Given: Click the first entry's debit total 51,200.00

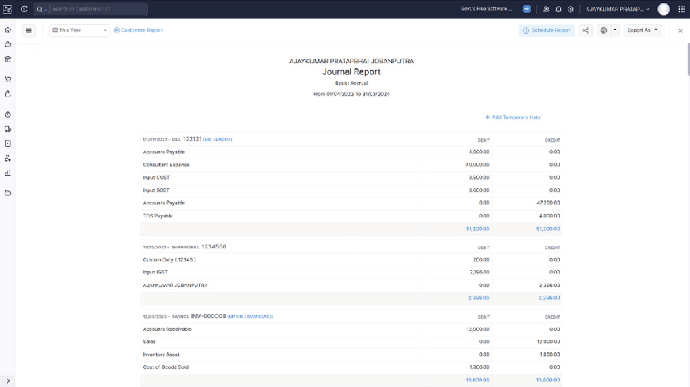Looking at the screenshot, I should tap(477, 229).
